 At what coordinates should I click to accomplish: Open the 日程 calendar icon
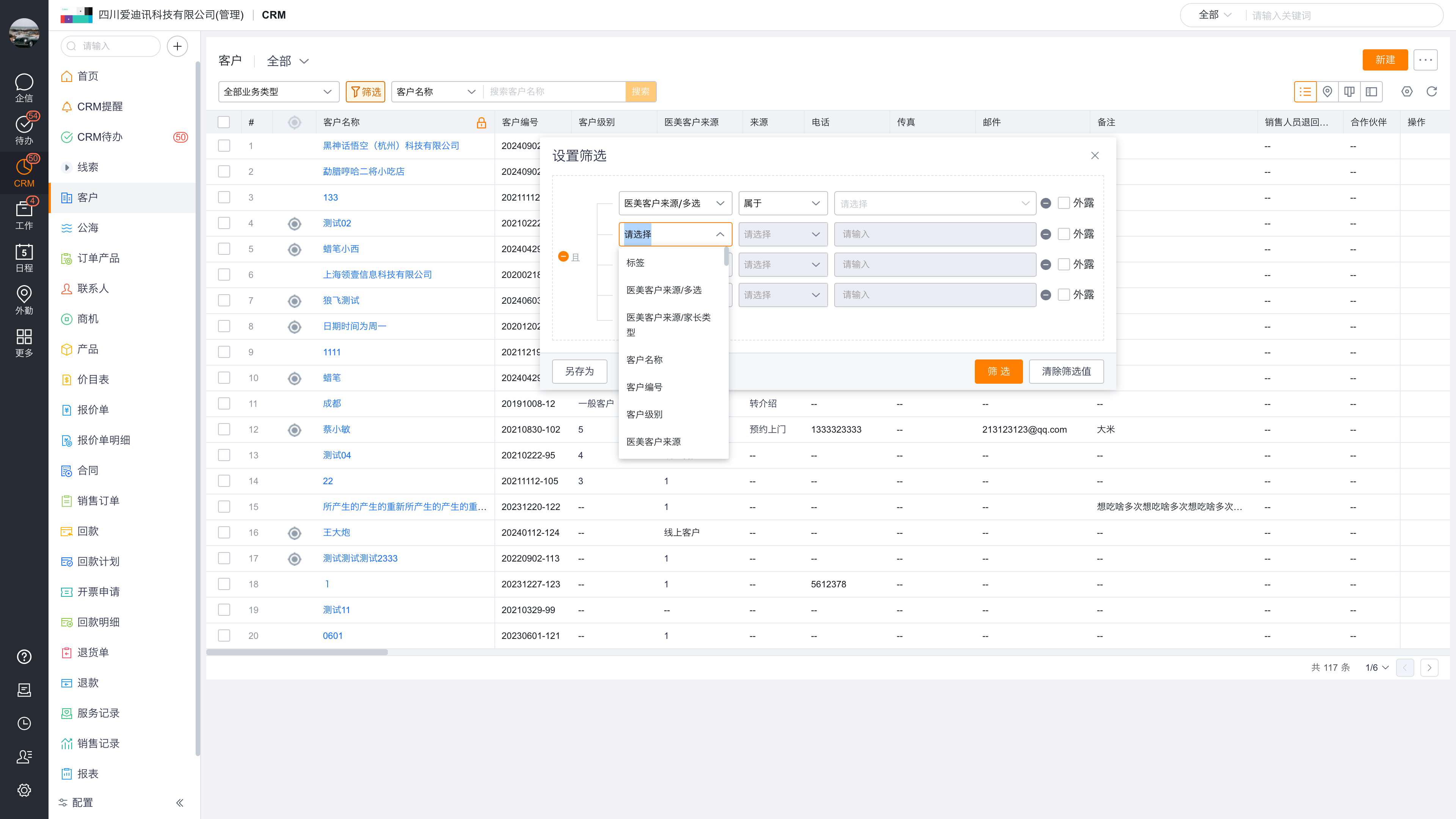(24, 257)
